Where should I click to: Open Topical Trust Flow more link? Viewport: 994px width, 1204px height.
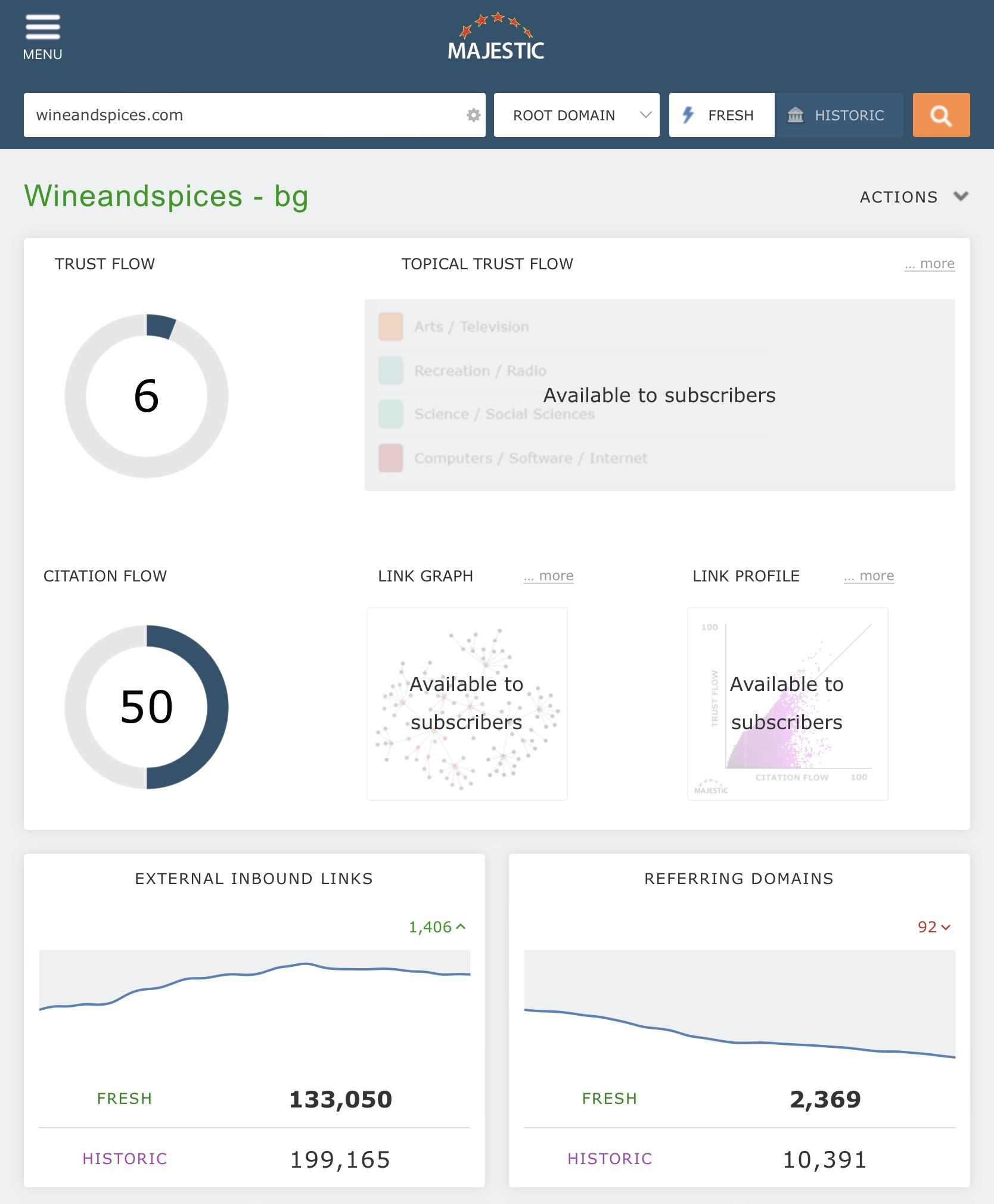930,263
